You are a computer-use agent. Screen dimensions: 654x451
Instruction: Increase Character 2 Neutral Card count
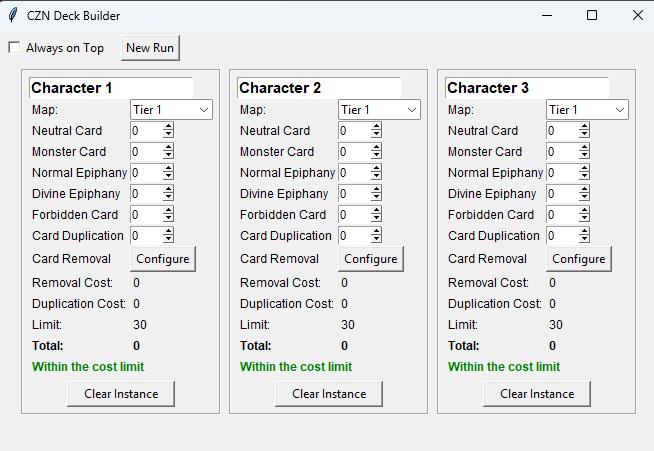click(x=376, y=126)
